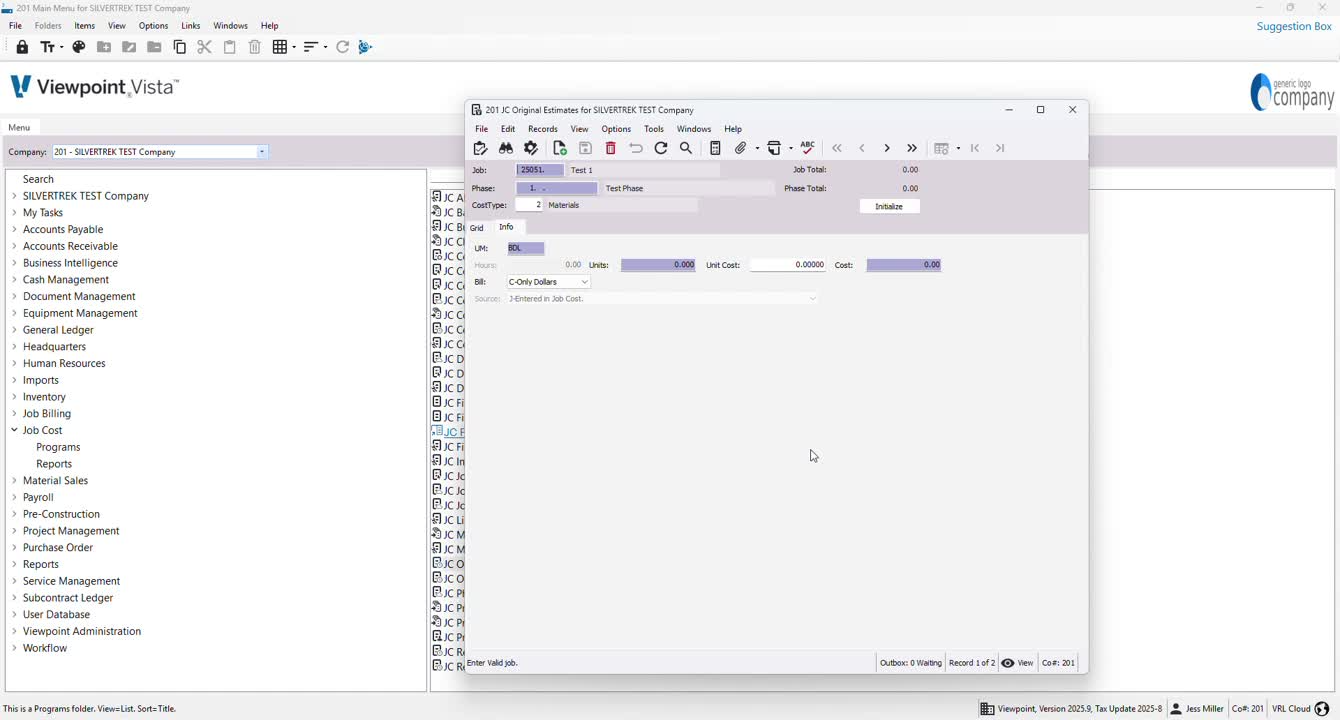Click the ABC spell check icon
1340x720 pixels.
click(x=808, y=147)
